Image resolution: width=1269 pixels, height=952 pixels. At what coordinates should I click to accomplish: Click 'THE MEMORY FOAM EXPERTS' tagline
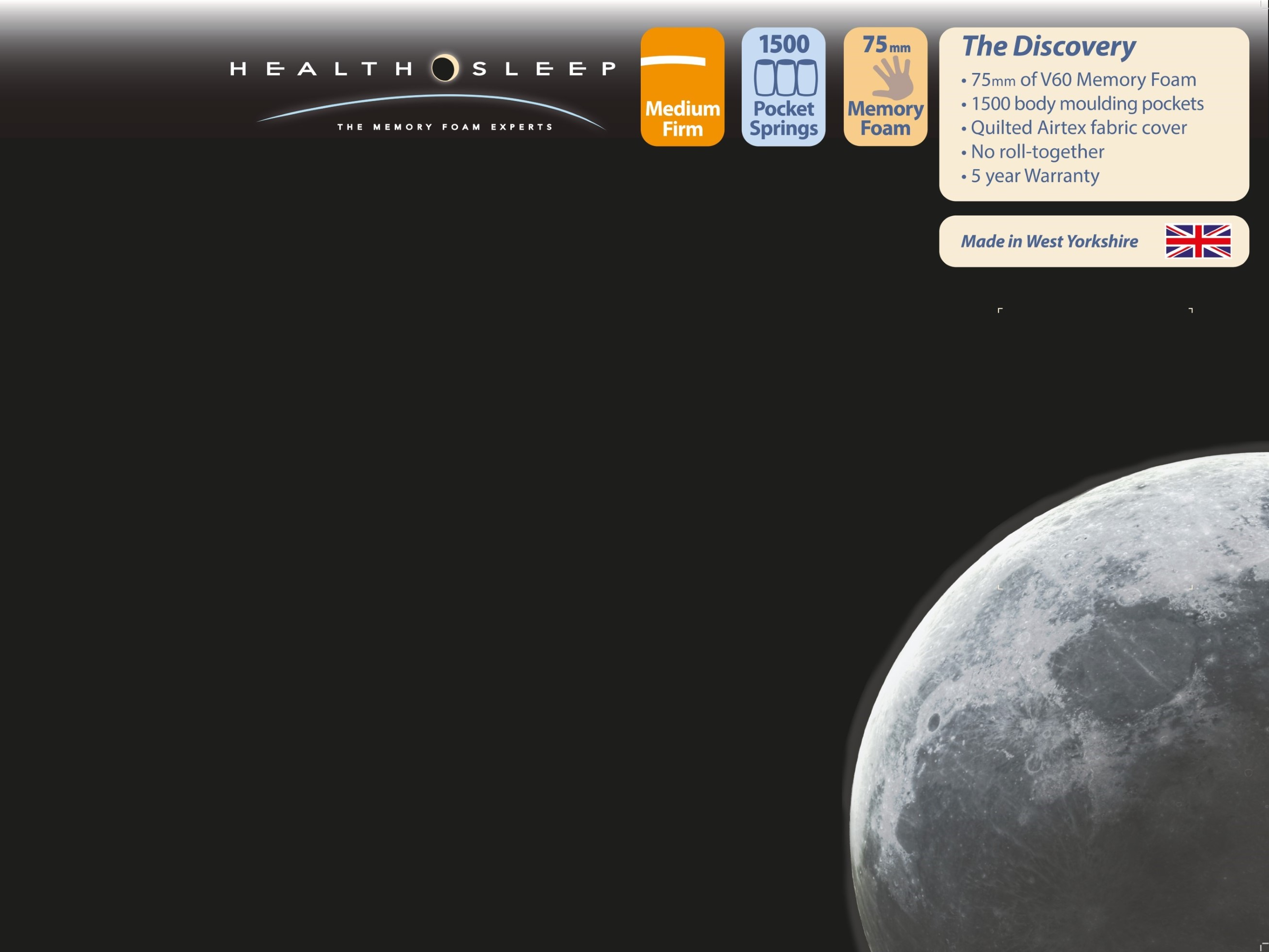click(x=445, y=127)
